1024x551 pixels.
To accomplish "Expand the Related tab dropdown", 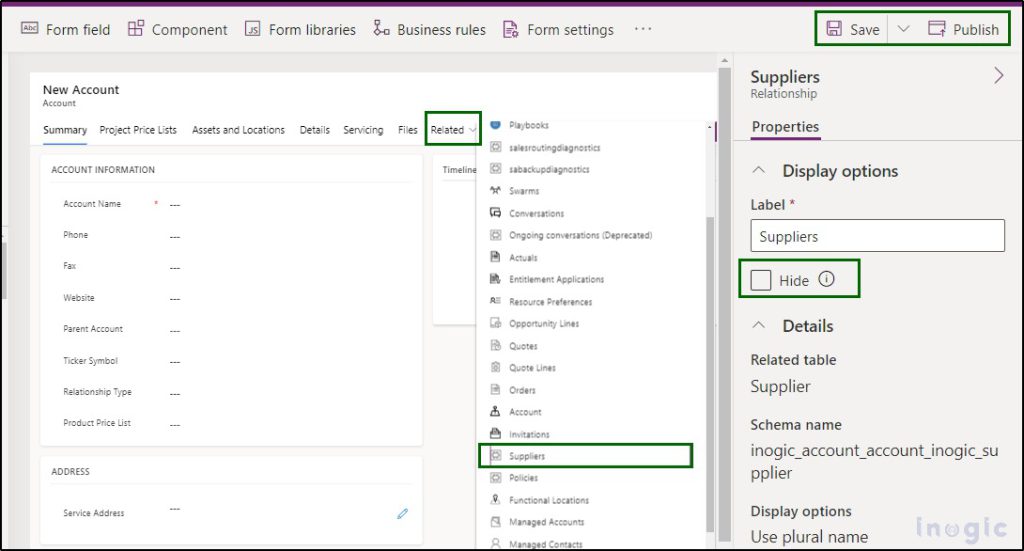I will coord(453,130).
